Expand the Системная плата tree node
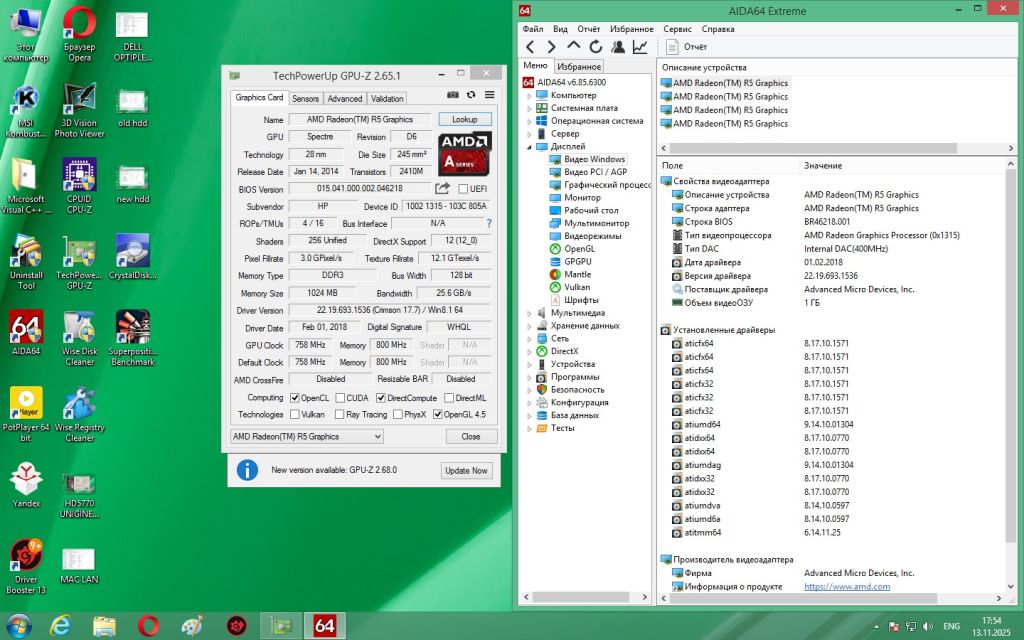The height and width of the screenshot is (640, 1024). click(529, 108)
